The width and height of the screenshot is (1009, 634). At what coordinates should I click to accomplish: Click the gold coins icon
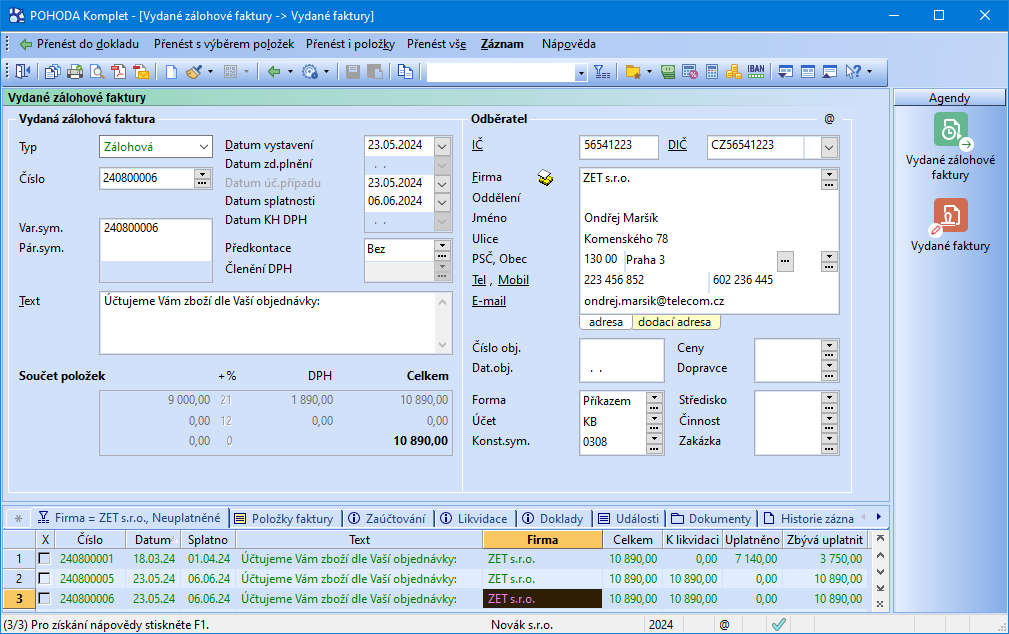click(x=734, y=71)
